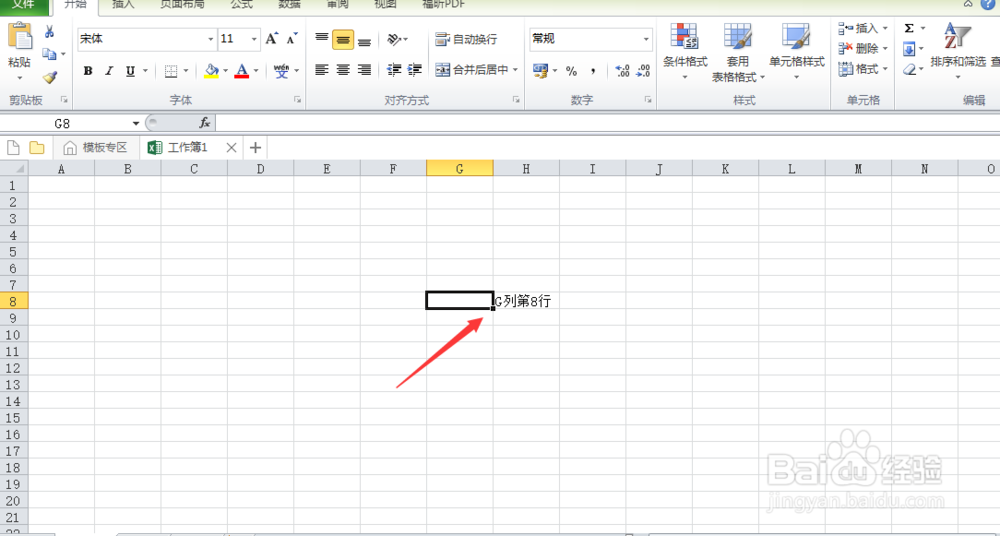Expand the merge and center dropdown arrow
This screenshot has width=1000, height=536.
pyautogui.click(x=515, y=70)
